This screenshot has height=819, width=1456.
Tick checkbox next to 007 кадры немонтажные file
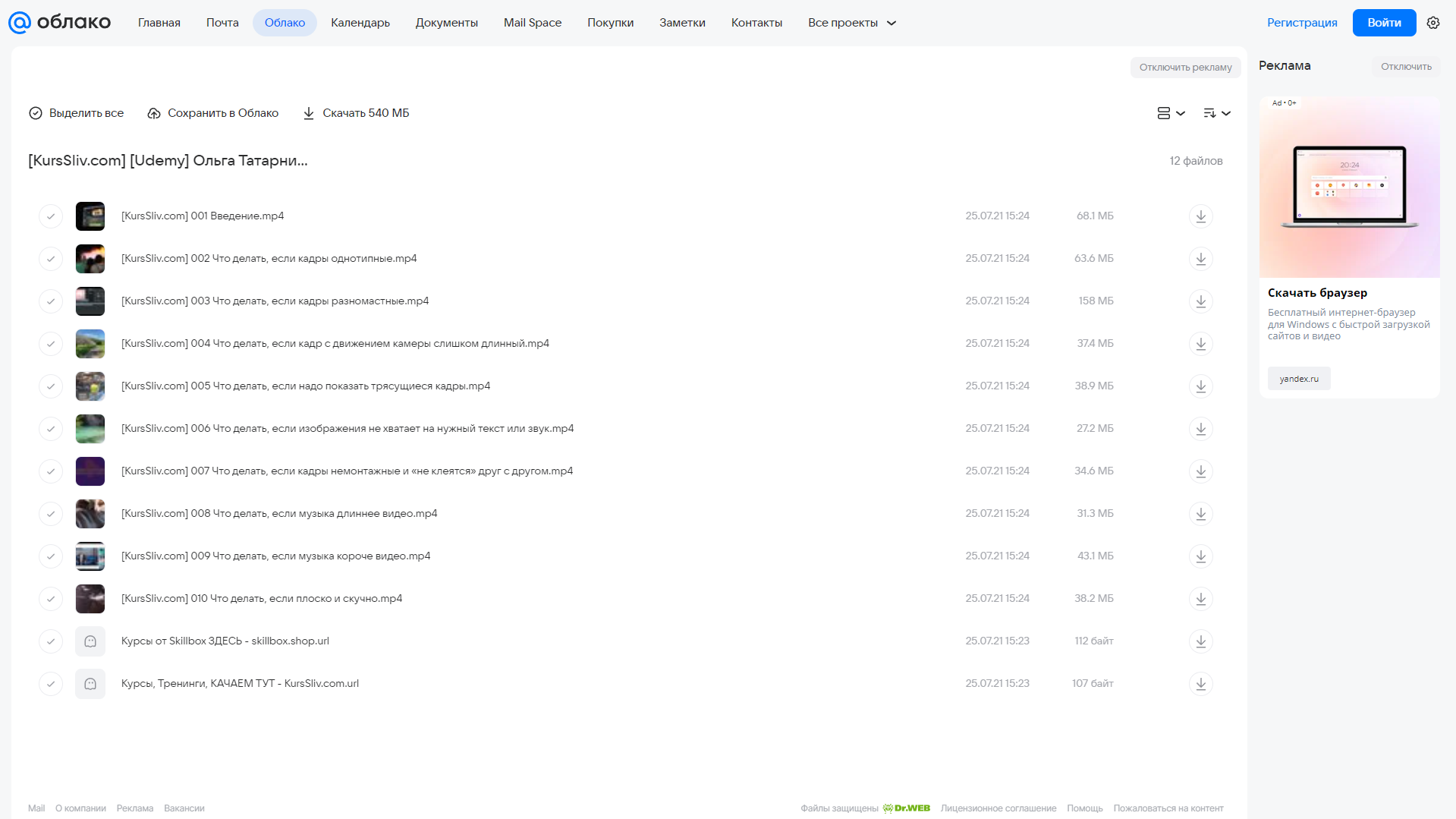[x=51, y=471]
